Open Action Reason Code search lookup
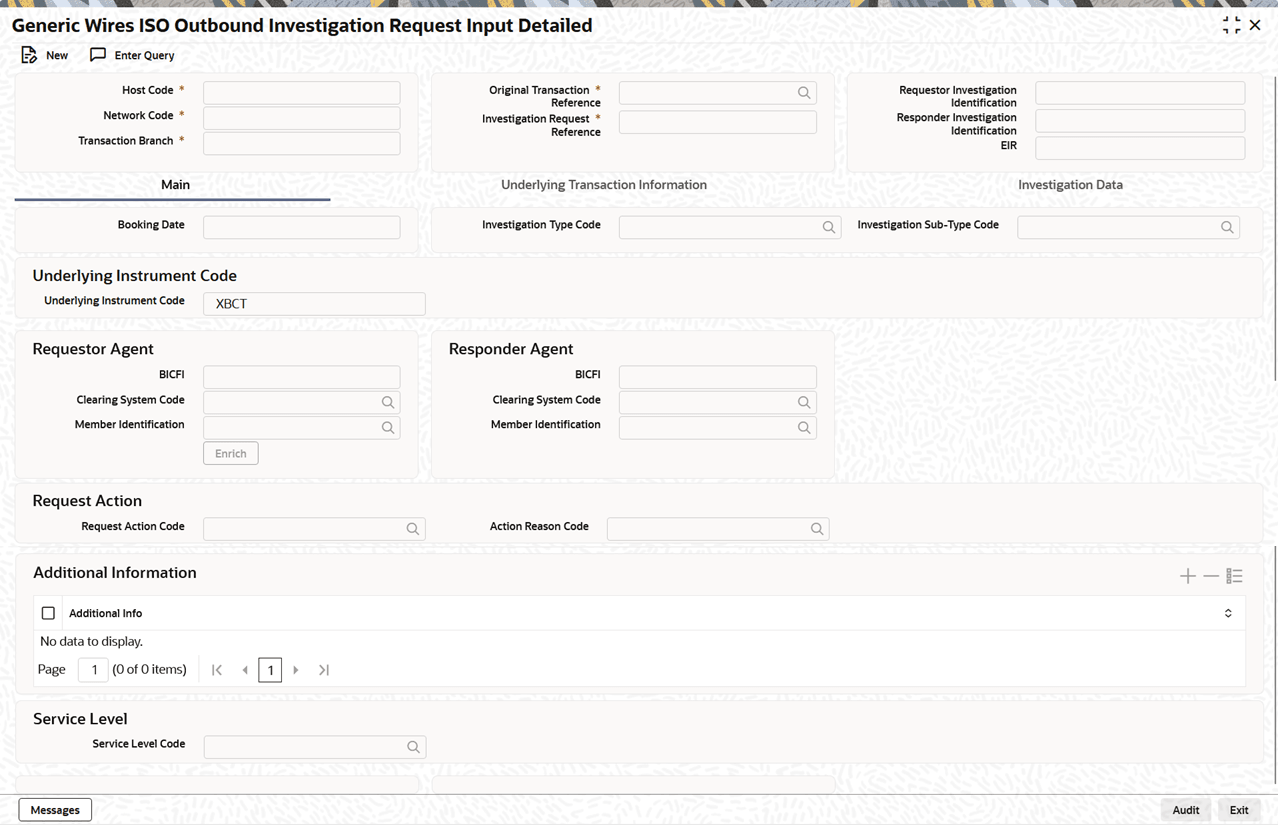The width and height of the screenshot is (1278, 825). tap(817, 529)
